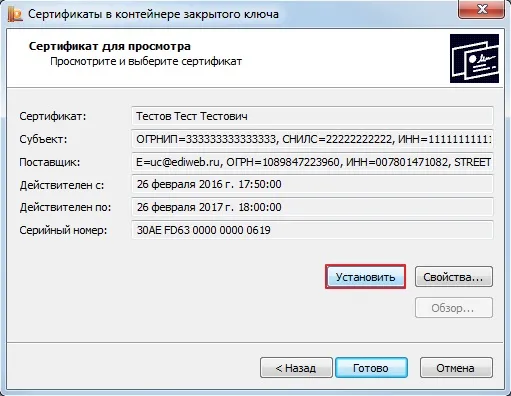Click the Действителен с: label
The width and height of the screenshot is (511, 396).
pos(62,185)
